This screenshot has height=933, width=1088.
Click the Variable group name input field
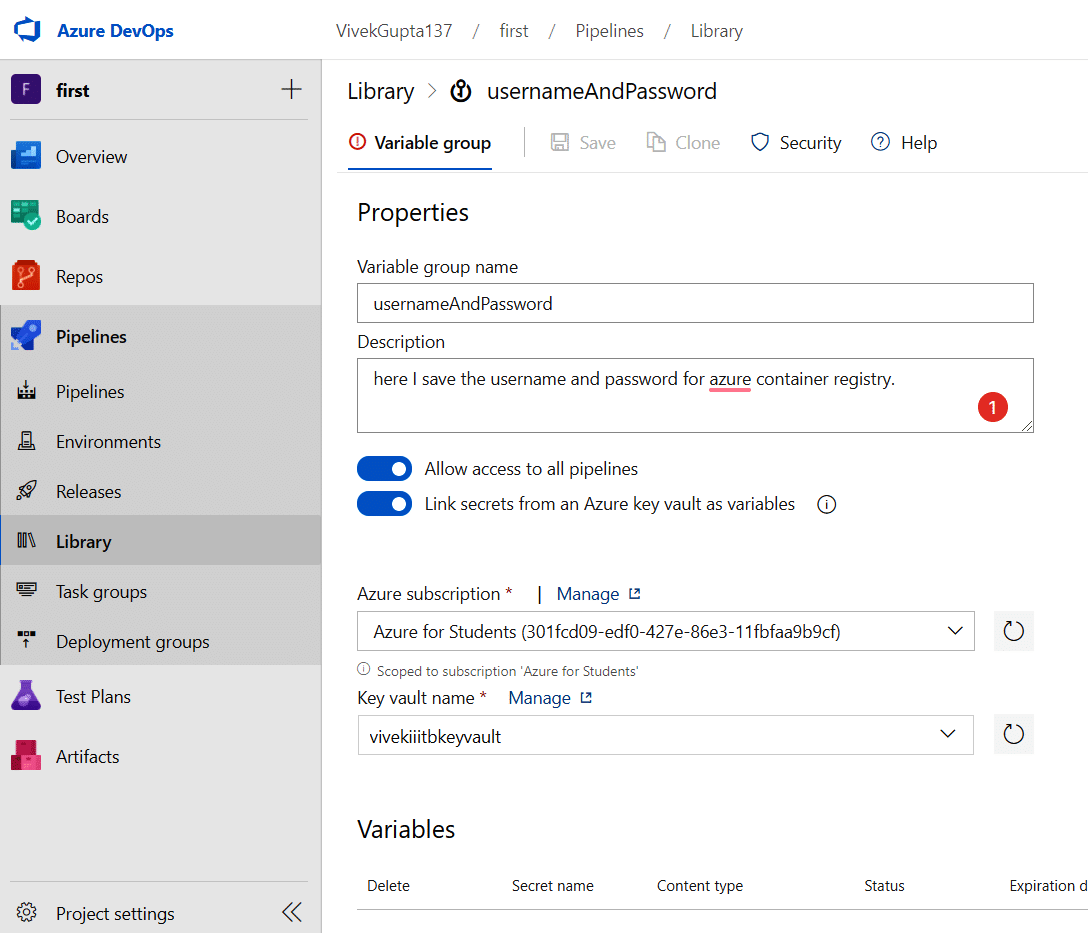tap(695, 303)
